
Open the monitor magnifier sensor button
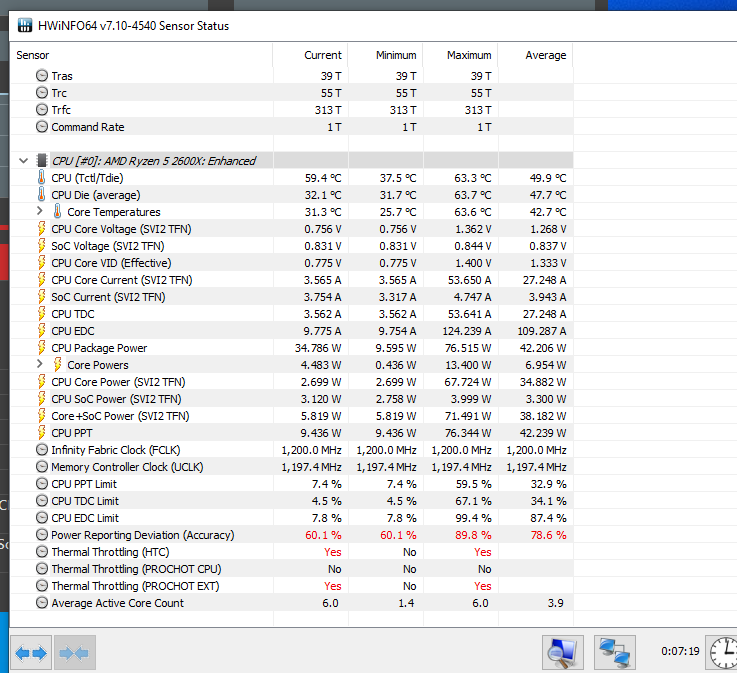563,653
